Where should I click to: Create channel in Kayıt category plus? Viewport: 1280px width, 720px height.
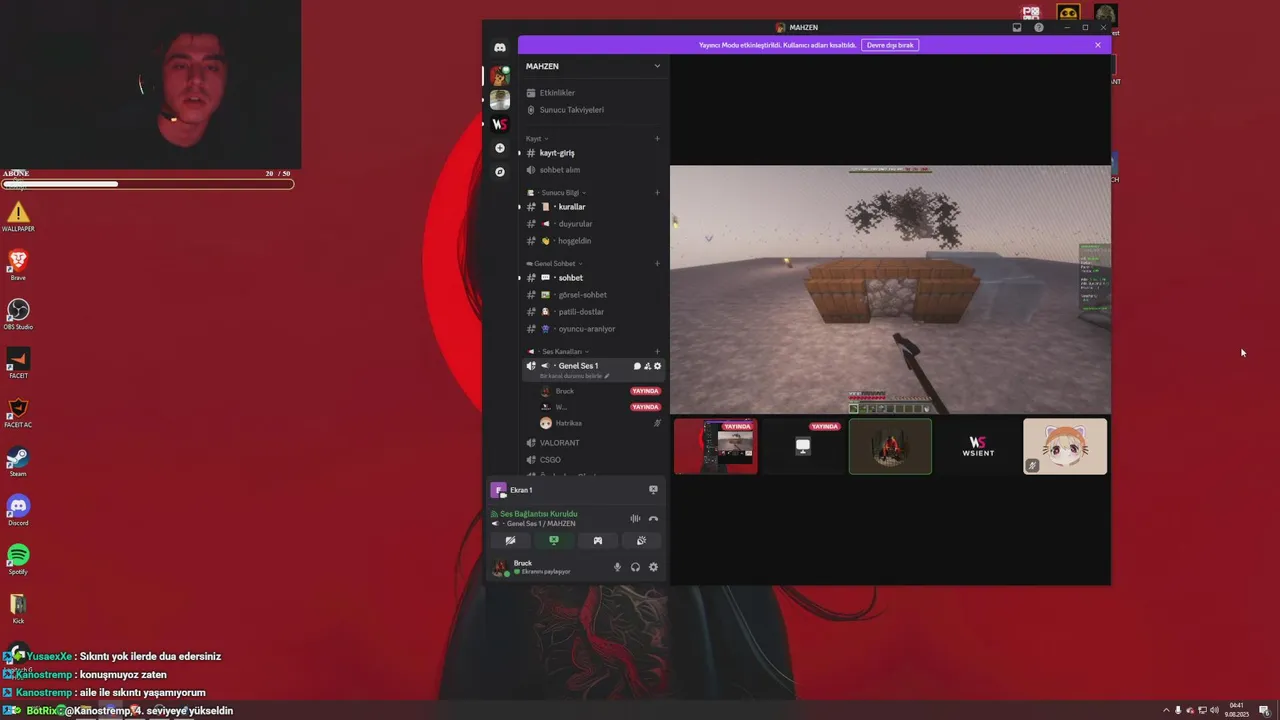click(657, 139)
